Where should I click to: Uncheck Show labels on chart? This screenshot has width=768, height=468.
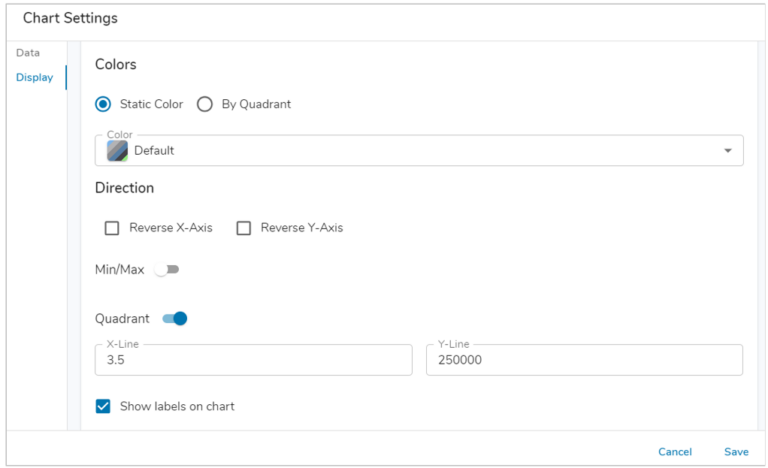point(103,406)
